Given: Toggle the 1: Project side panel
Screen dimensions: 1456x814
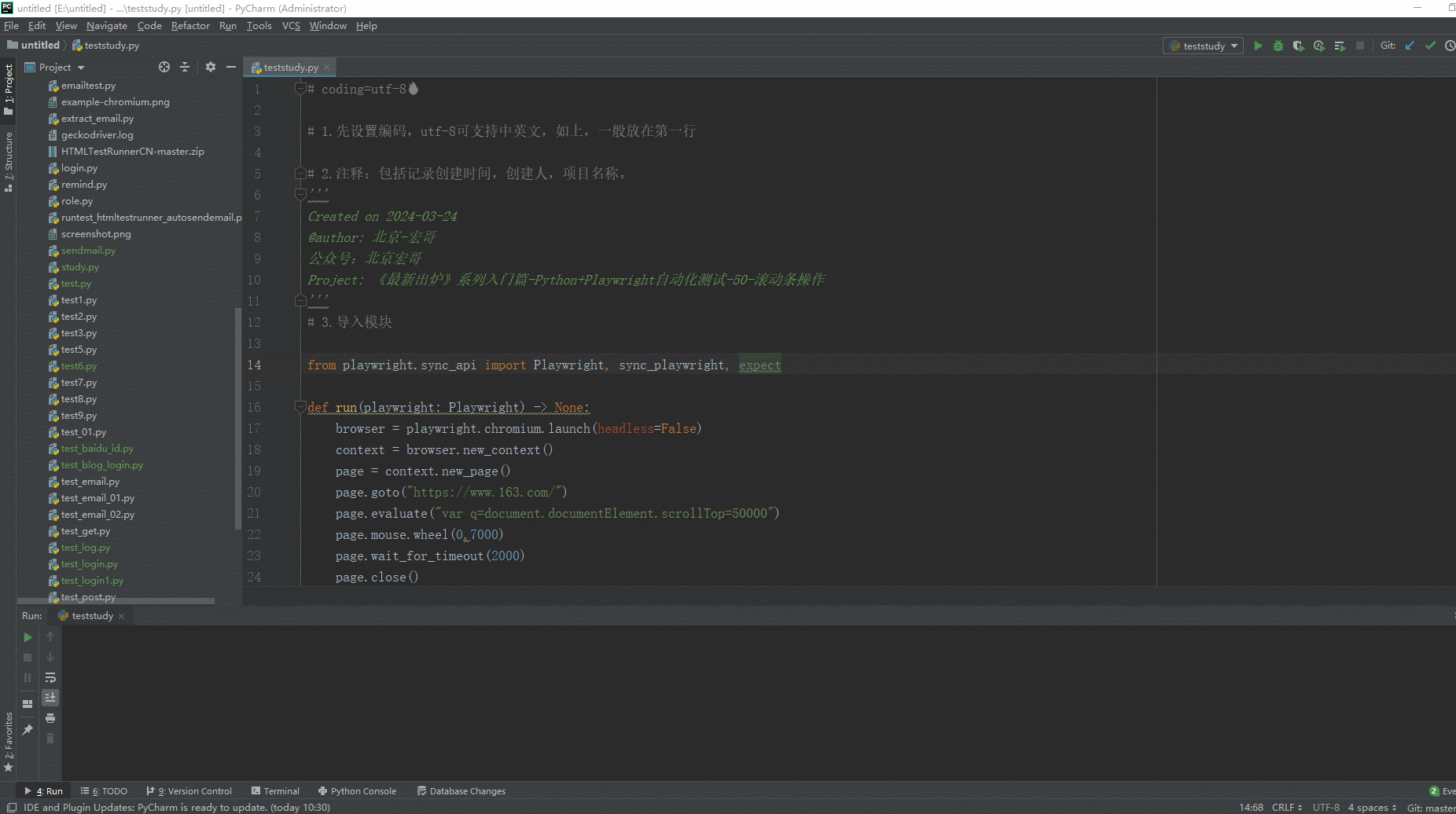Looking at the screenshot, I should [x=9, y=90].
